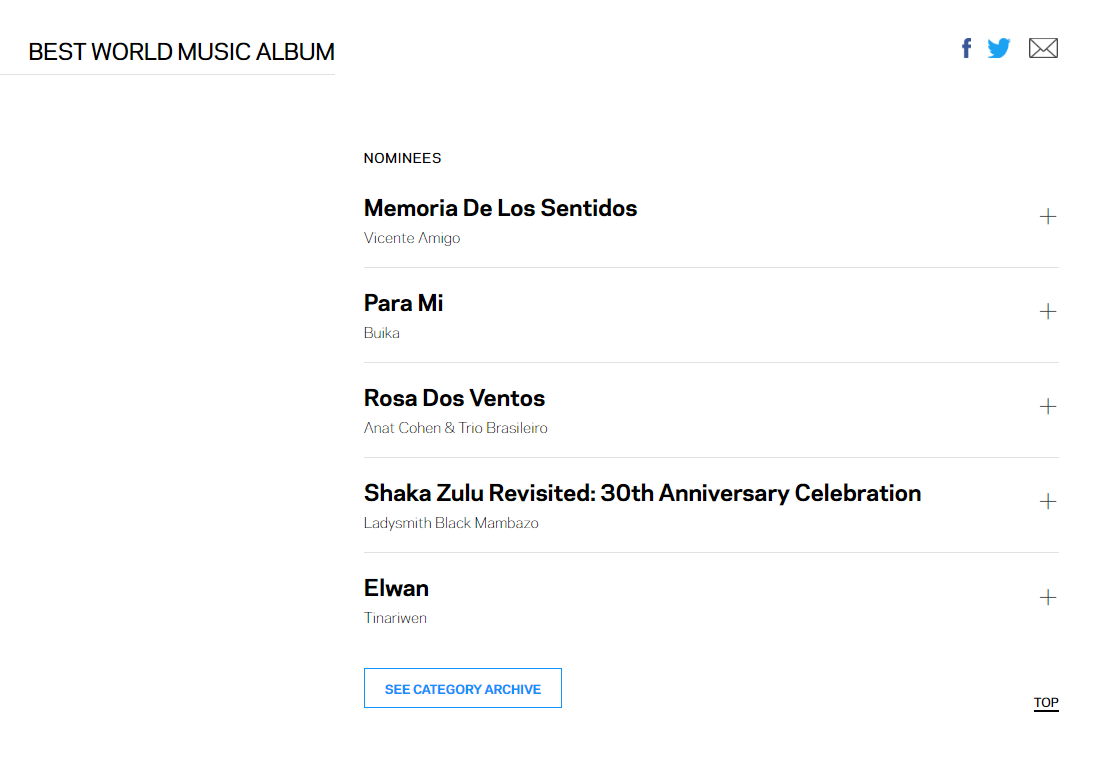
Task: Select Para Mi album title
Action: pyautogui.click(x=403, y=303)
